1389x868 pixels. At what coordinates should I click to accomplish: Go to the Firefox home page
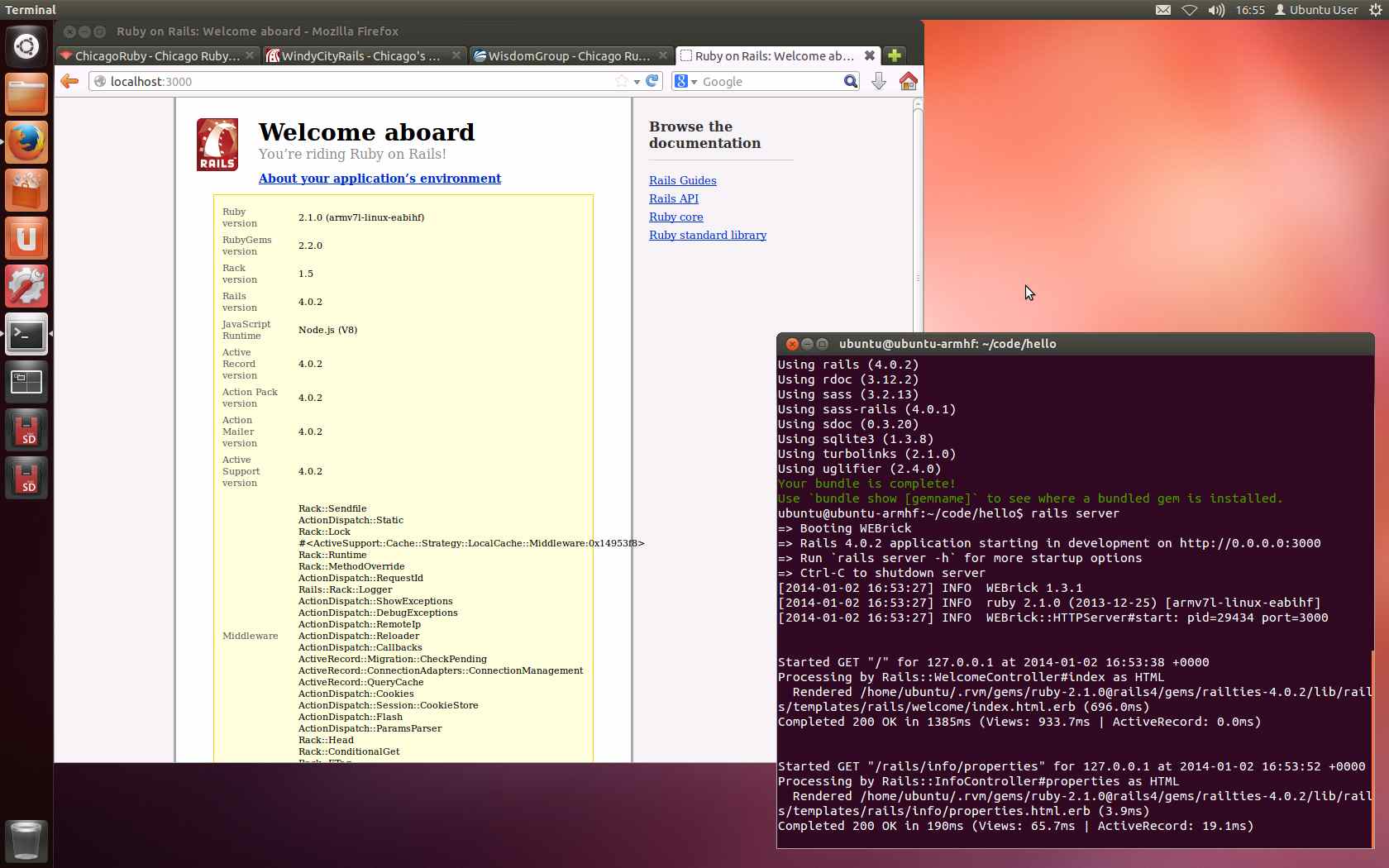pyautogui.click(x=908, y=81)
